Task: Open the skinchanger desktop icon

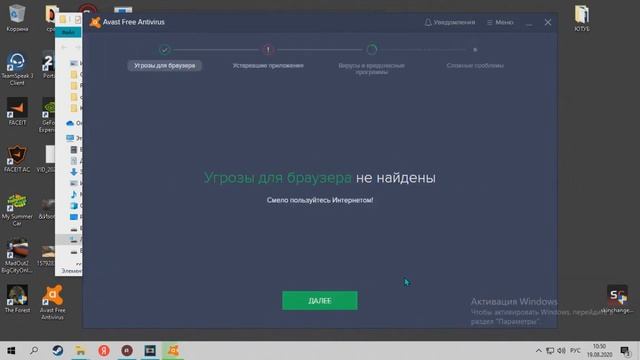Action: pyautogui.click(x=617, y=299)
